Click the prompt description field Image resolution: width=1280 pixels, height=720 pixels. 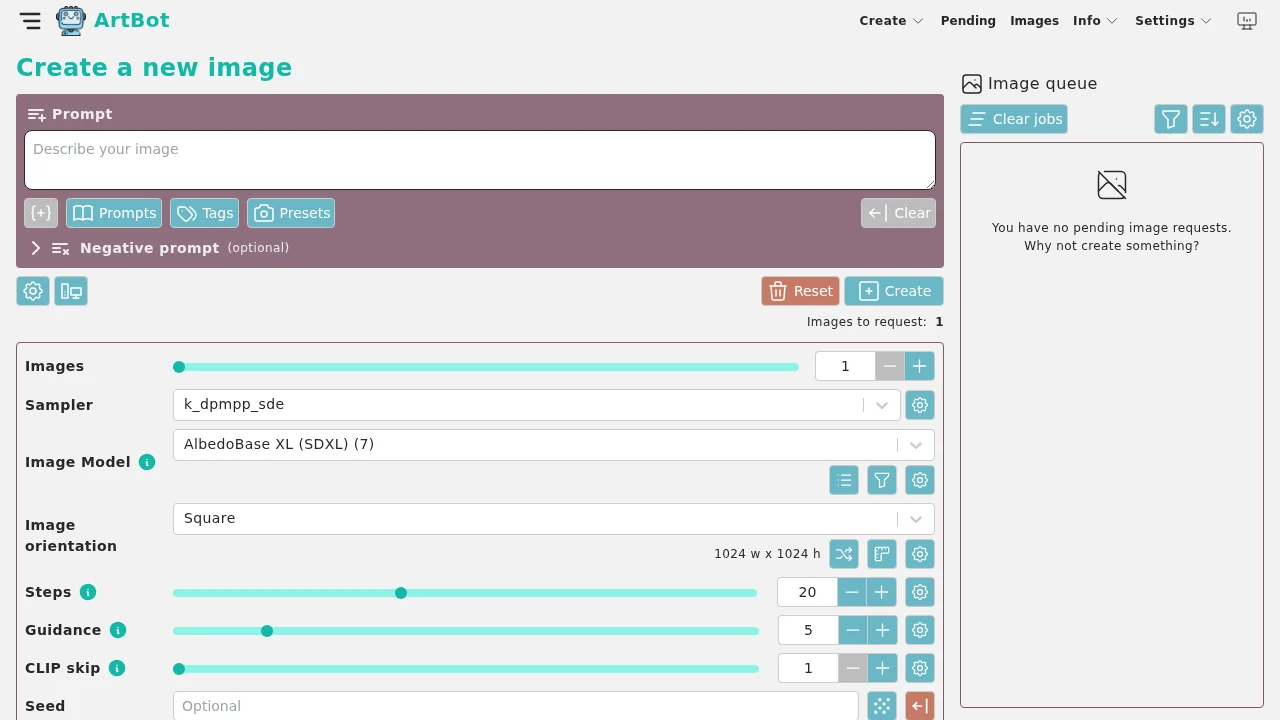coord(479,160)
